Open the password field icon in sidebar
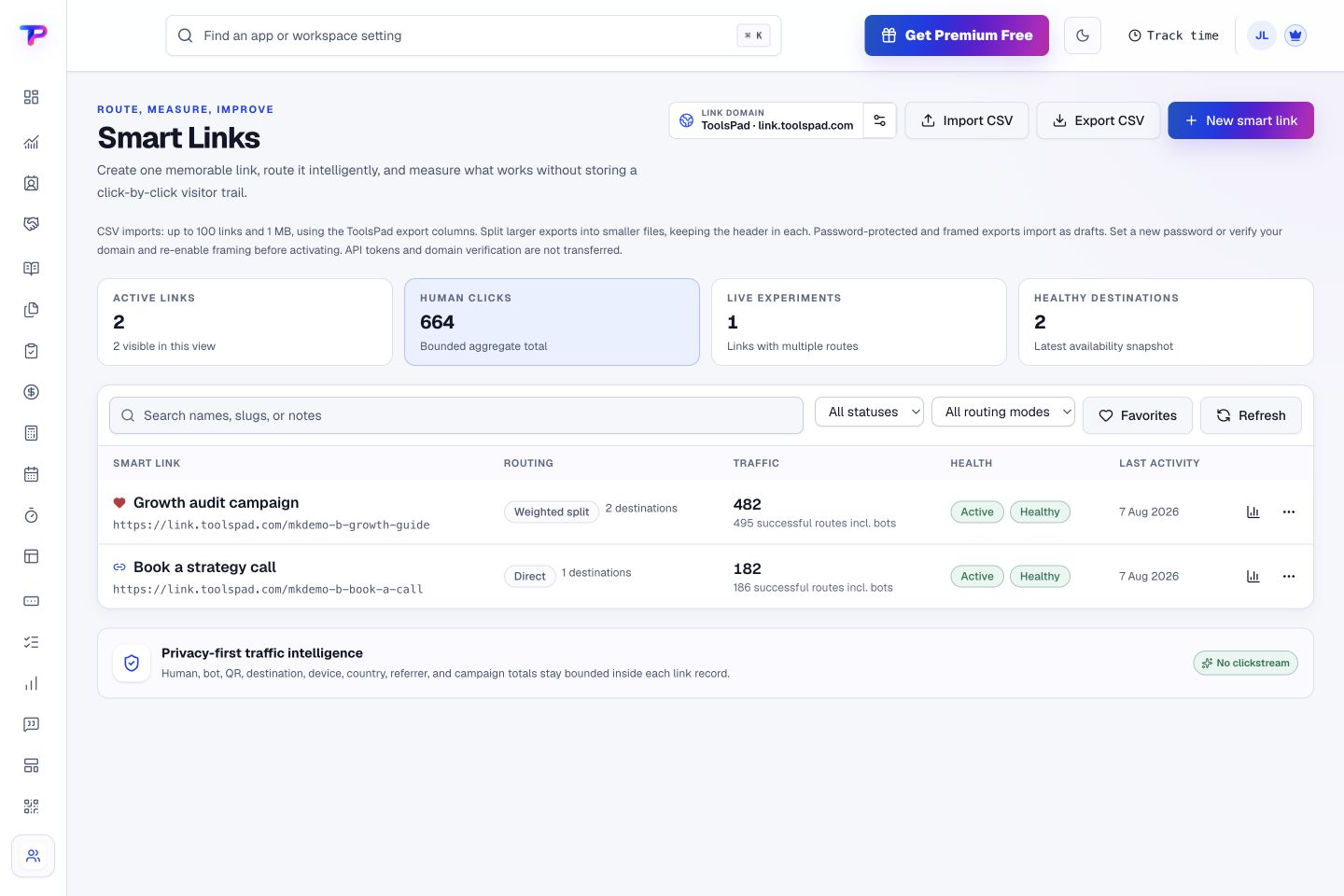This screenshot has width=1344, height=896. tap(31, 601)
